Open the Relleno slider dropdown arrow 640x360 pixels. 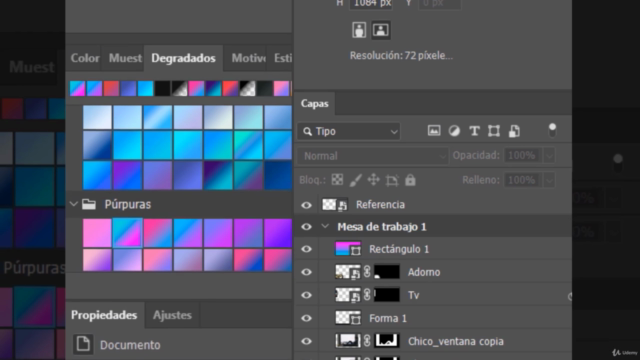(x=549, y=180)
